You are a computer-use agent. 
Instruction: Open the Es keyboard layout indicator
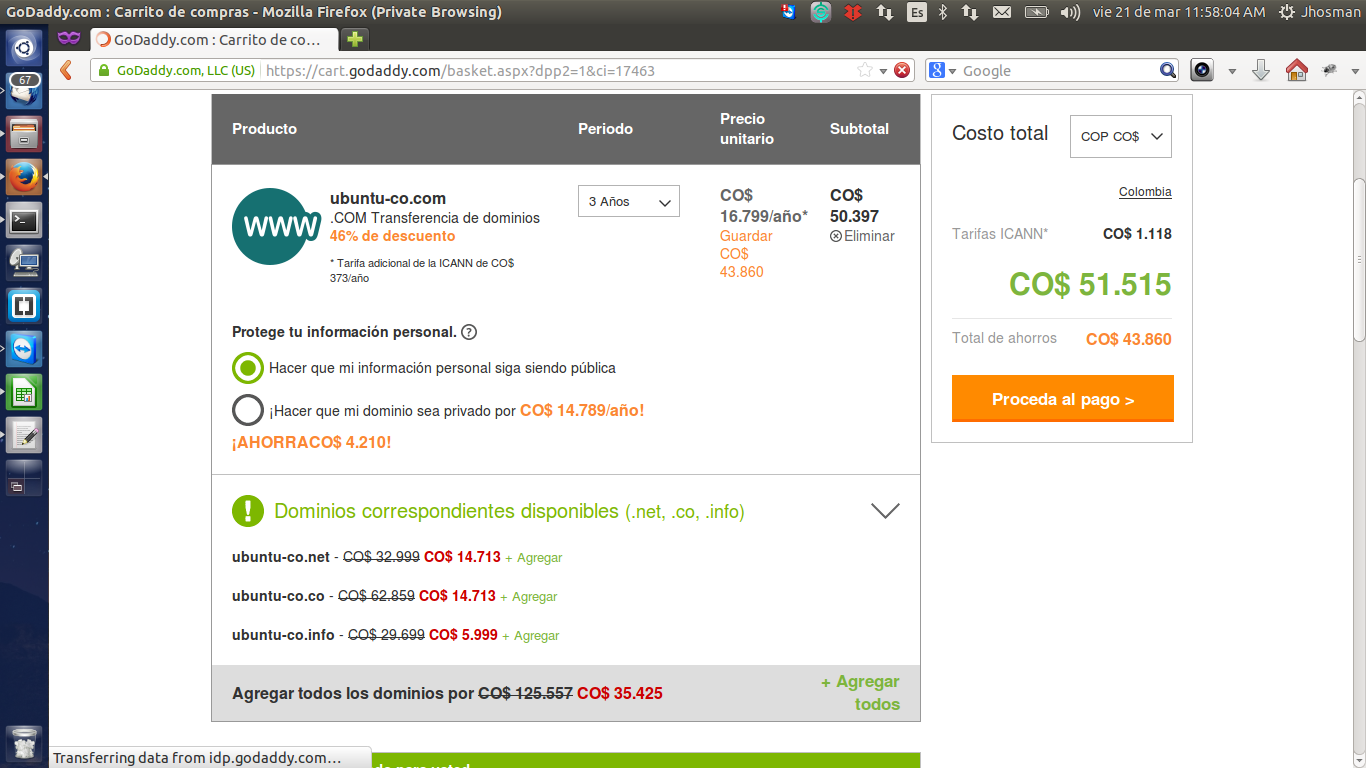(917, 12)
